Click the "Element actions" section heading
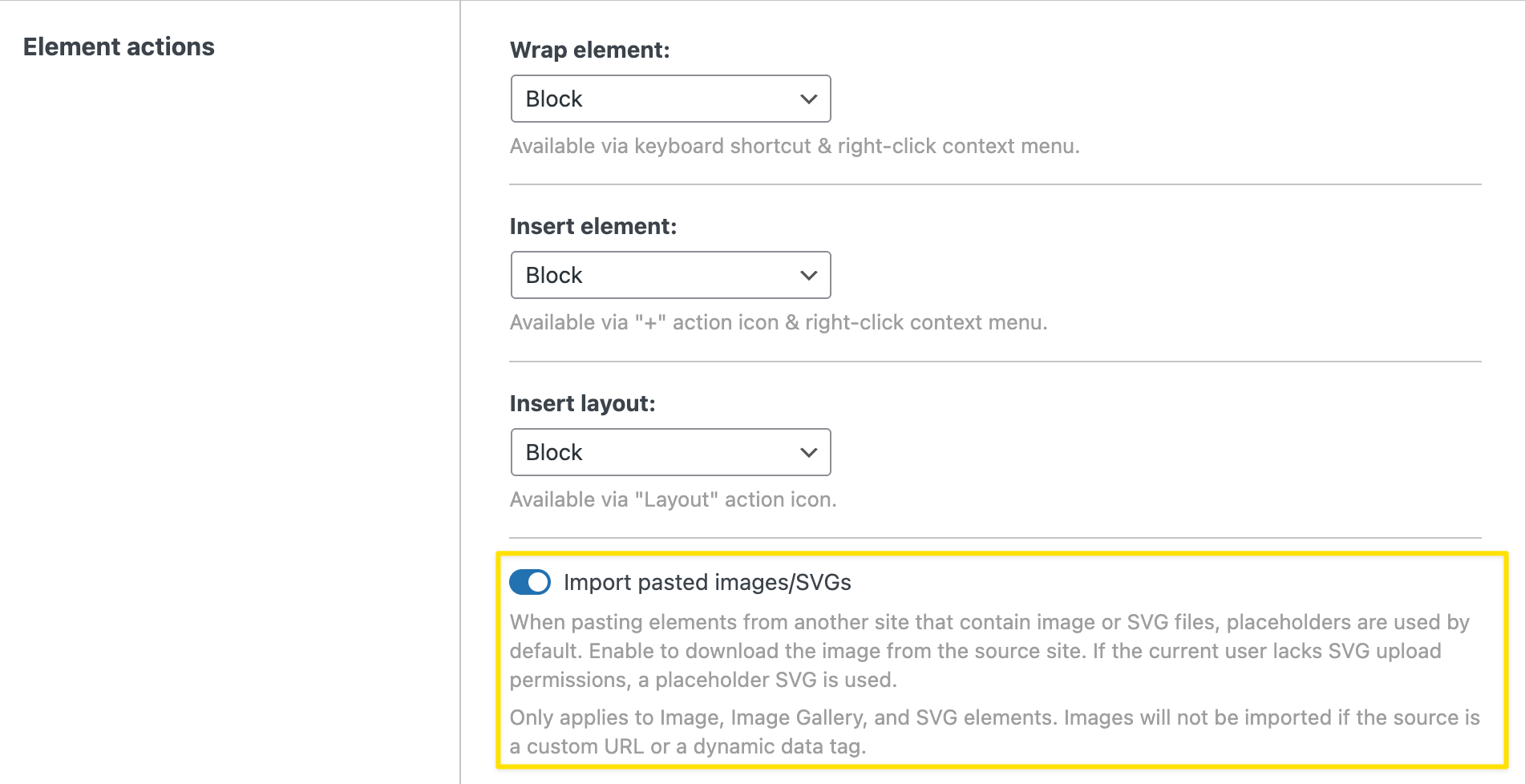 point(119,46)
